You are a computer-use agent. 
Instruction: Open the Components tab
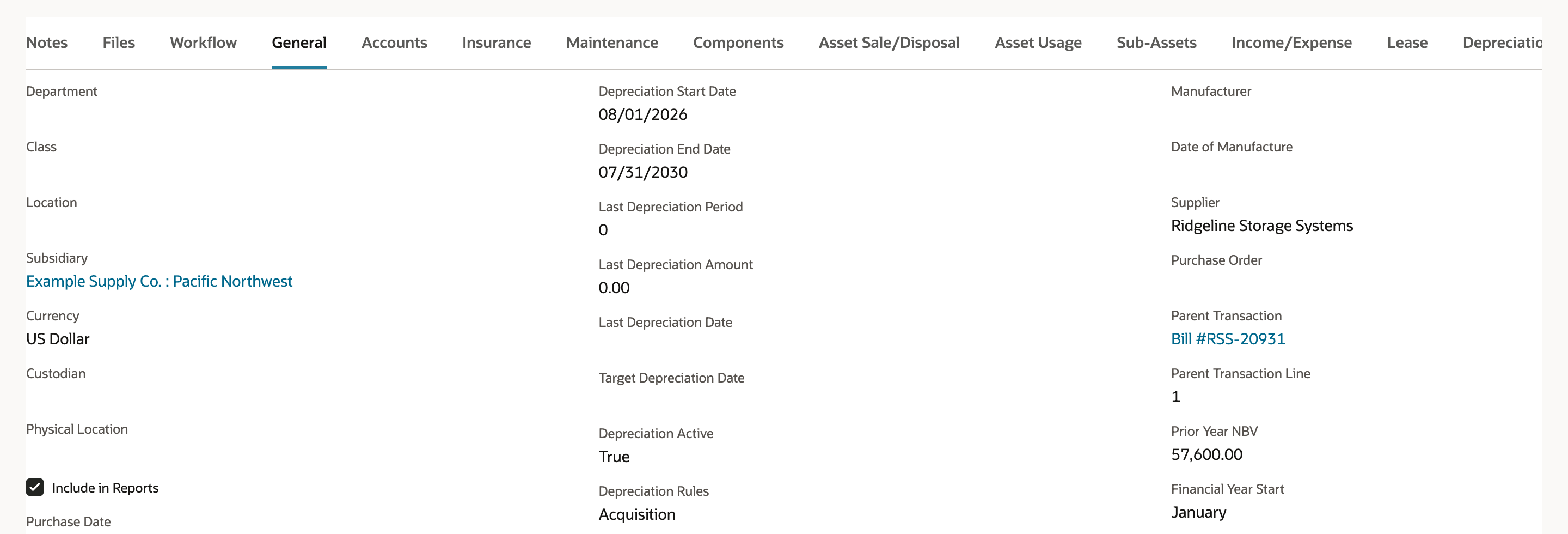click(x=738, y=43)
